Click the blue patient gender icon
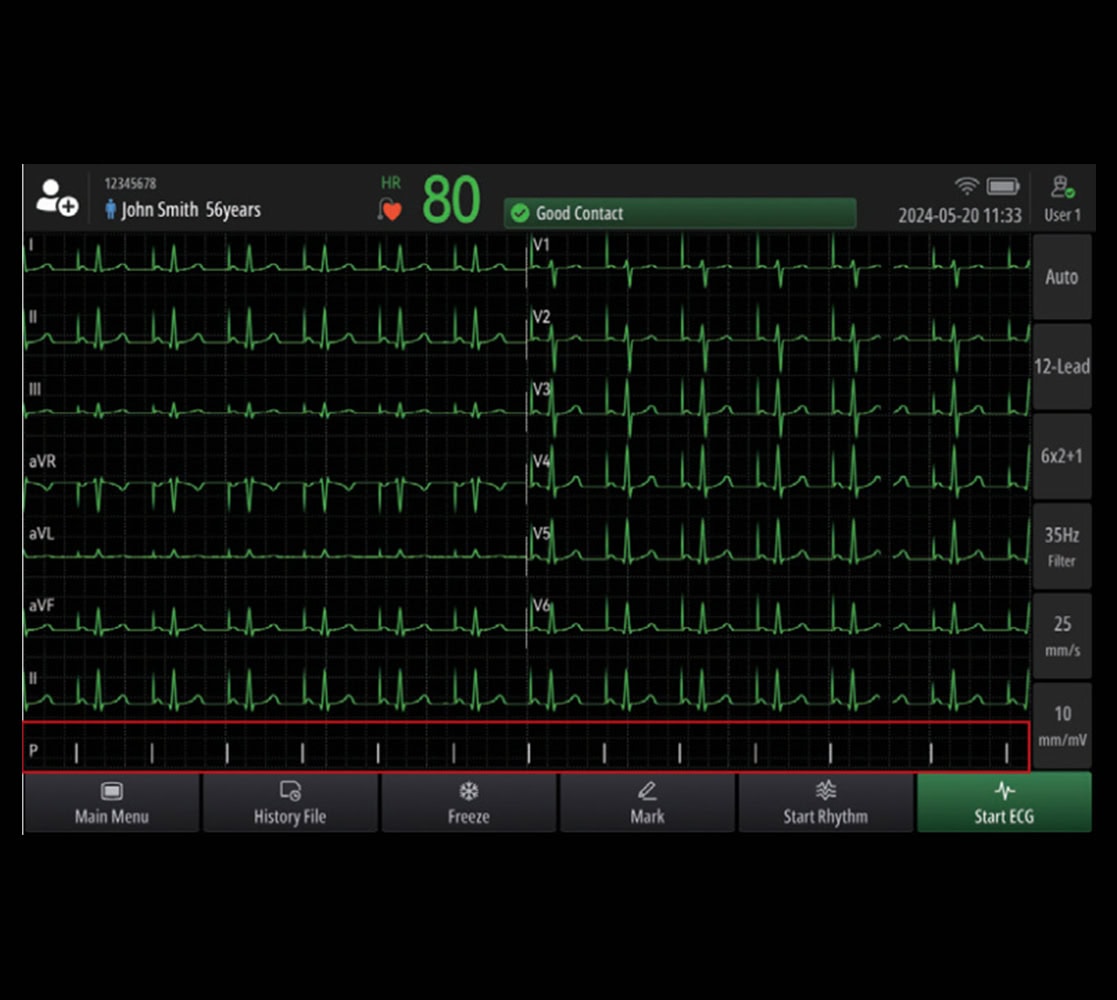The width and height of the screenshot is (1117, 1000). pos(111,210)
